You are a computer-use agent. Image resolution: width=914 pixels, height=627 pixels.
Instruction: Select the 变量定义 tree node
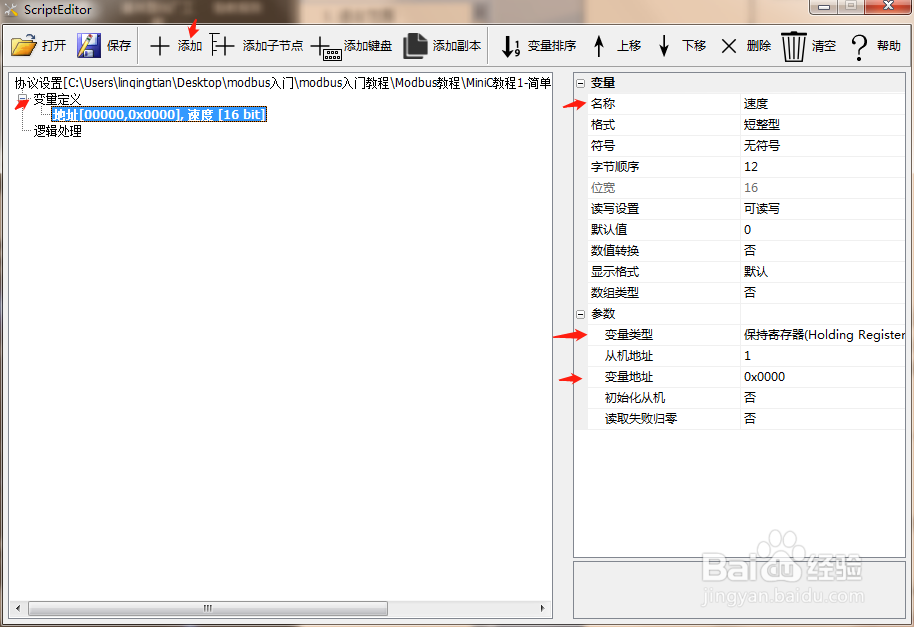(57, 99)
